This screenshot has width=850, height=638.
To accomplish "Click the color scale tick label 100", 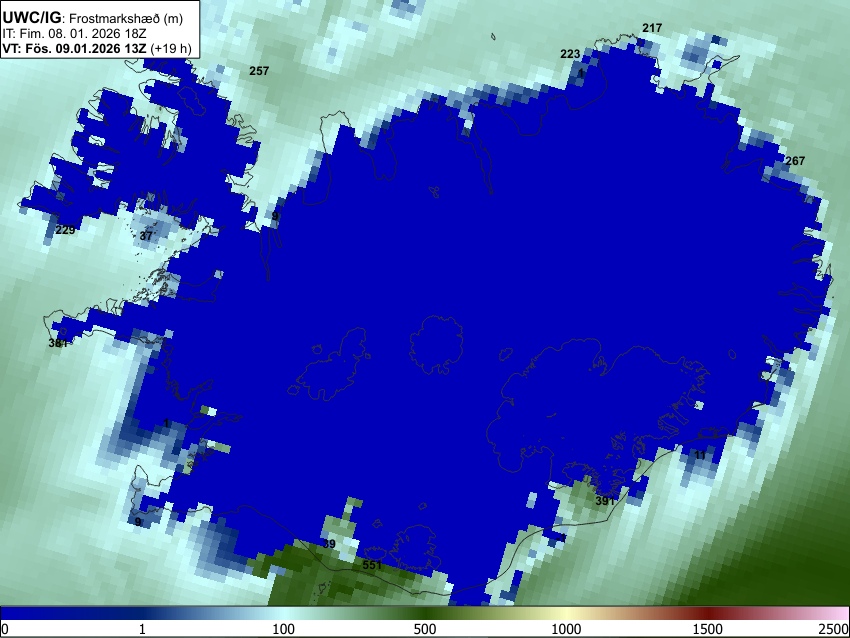I will point(284,629).
